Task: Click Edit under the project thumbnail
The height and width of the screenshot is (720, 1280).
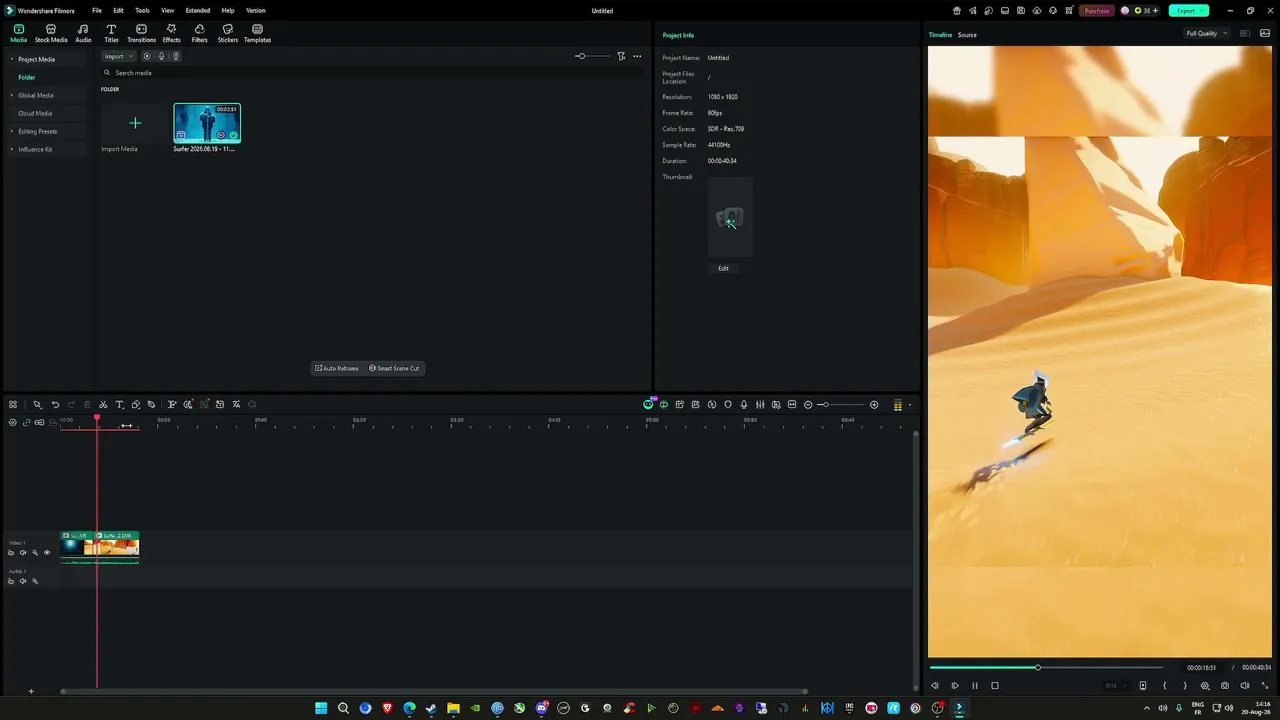Action: point(723,268)
